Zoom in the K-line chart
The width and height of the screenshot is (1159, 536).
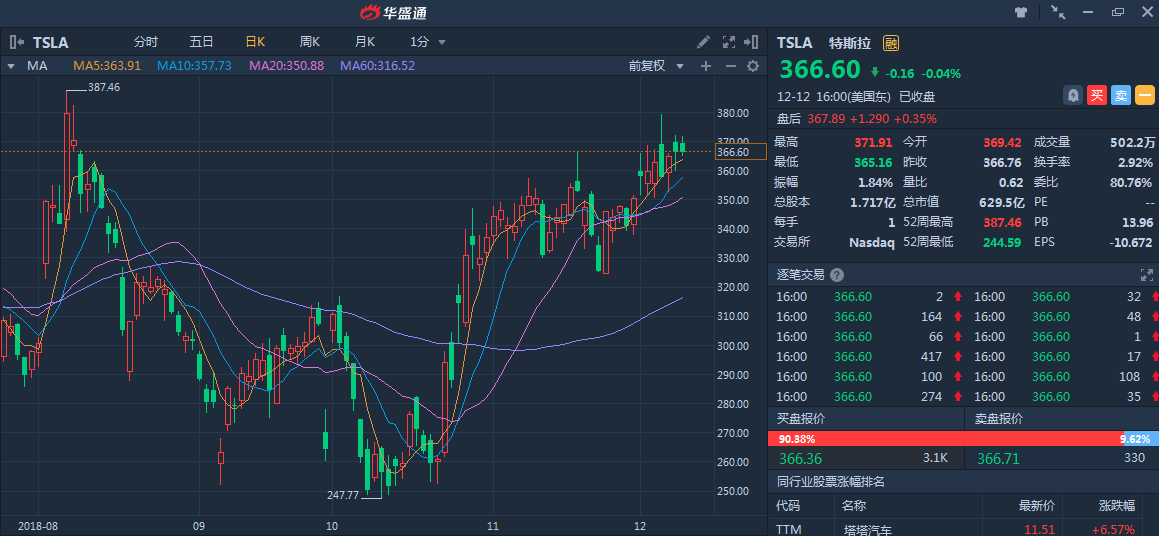pos(706,66)
